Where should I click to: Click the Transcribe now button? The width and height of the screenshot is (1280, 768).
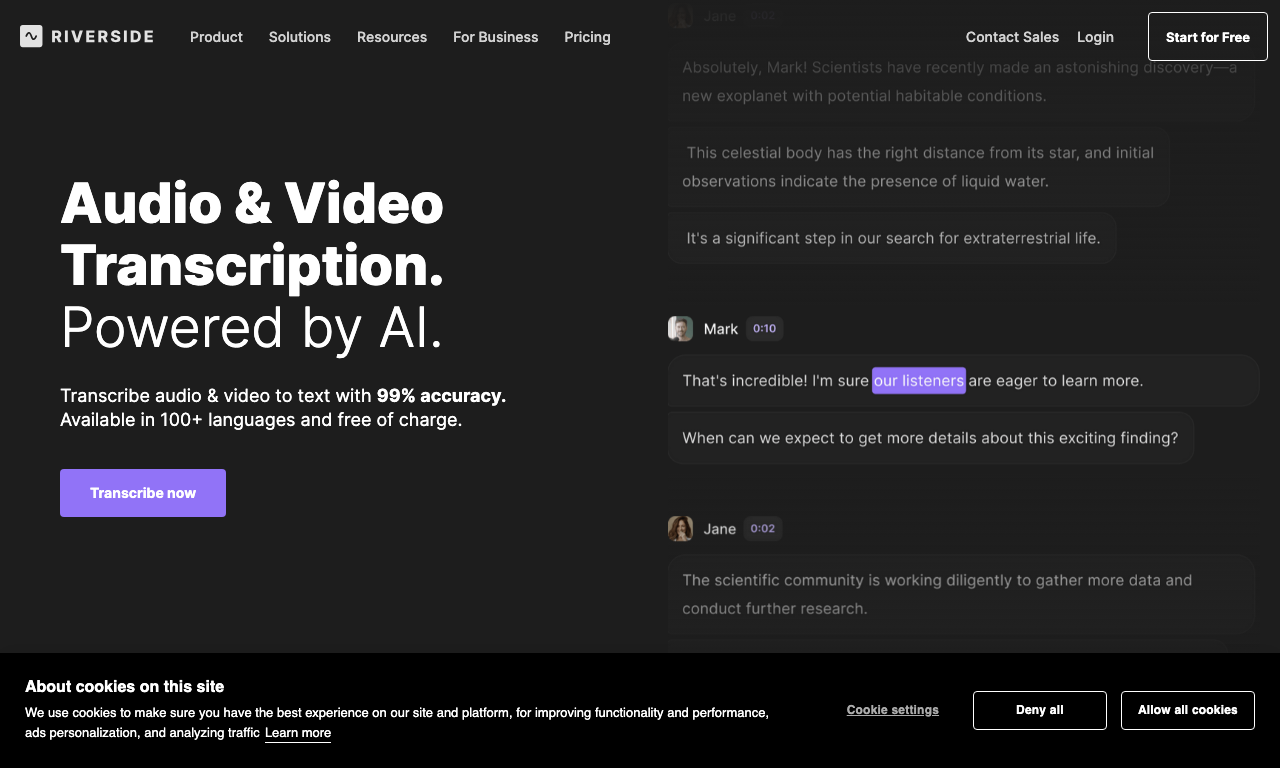coord(143,493)
